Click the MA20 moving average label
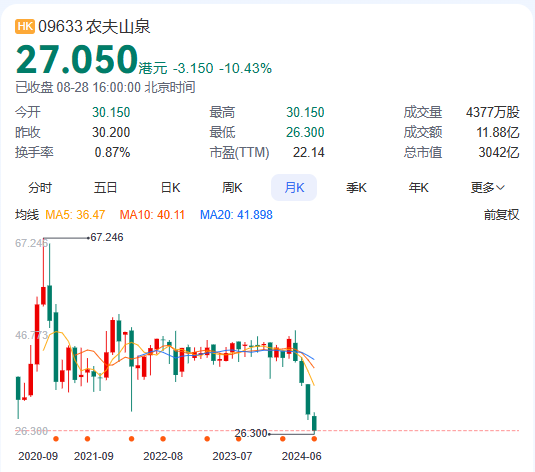This screenshot has width=535, height=472. pyautogui.click(x=236, y=215)
